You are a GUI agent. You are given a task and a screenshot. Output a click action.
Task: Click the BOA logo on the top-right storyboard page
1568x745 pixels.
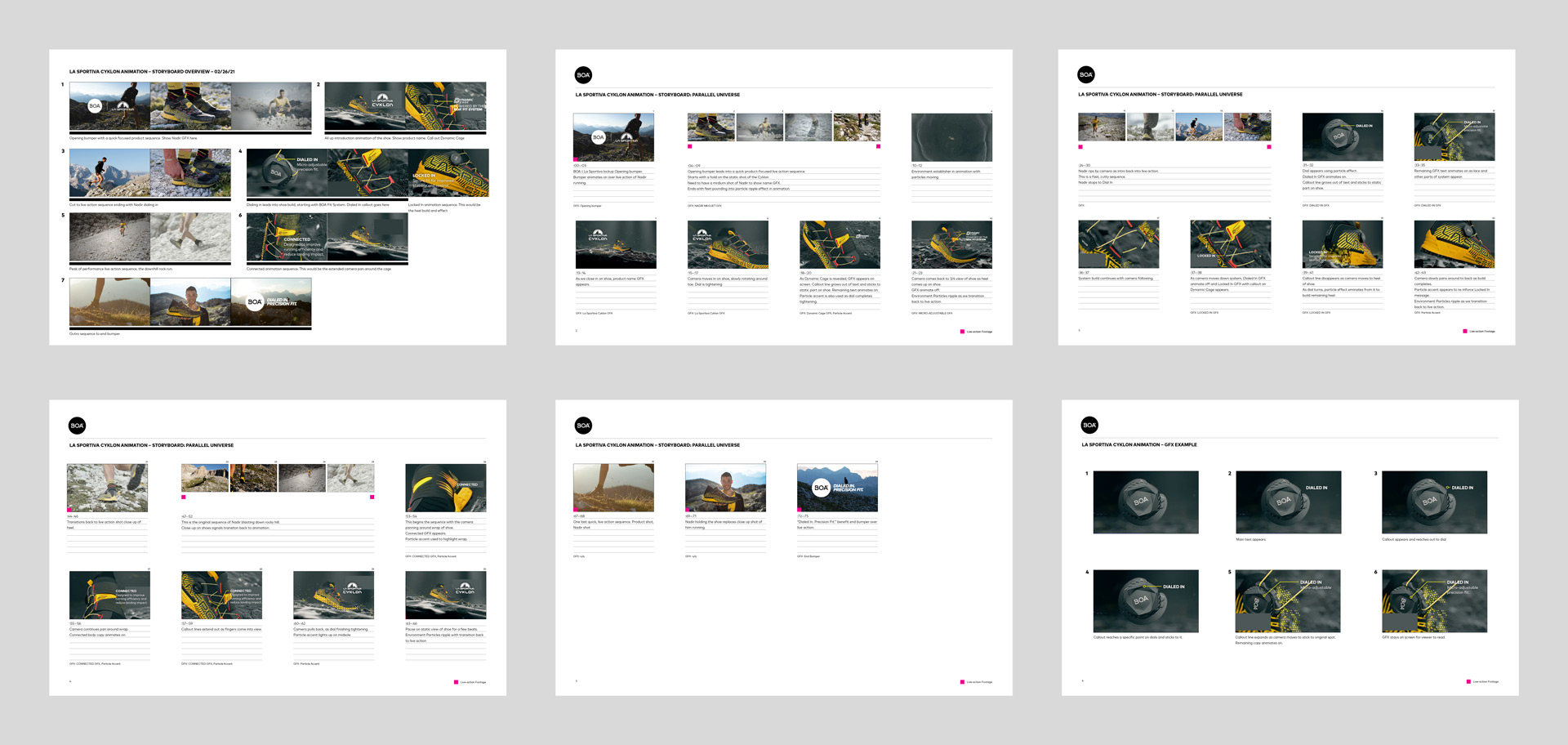pyautogui.click(x=1086, y=74)
